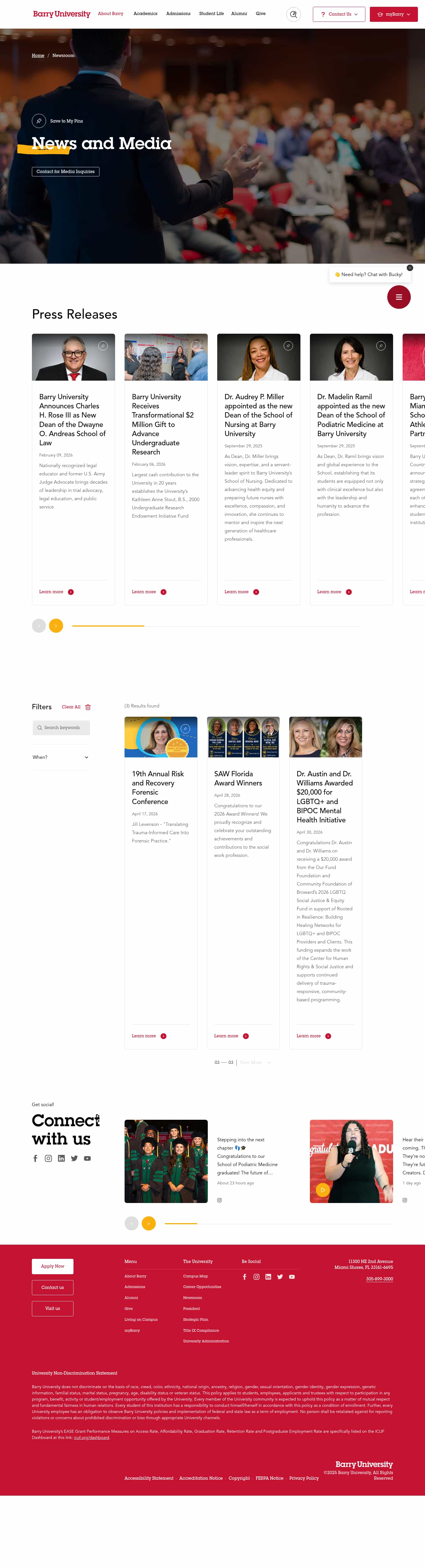Open footer Accessibility Statement link

[149, 1478]
